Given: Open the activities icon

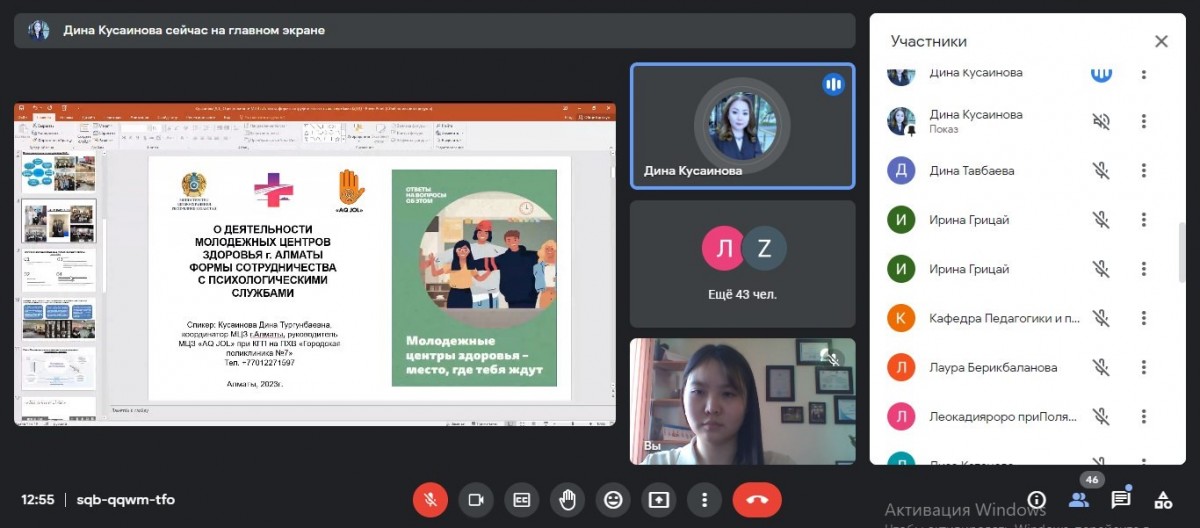Looking at the screenshot, I should point(1163,500).
